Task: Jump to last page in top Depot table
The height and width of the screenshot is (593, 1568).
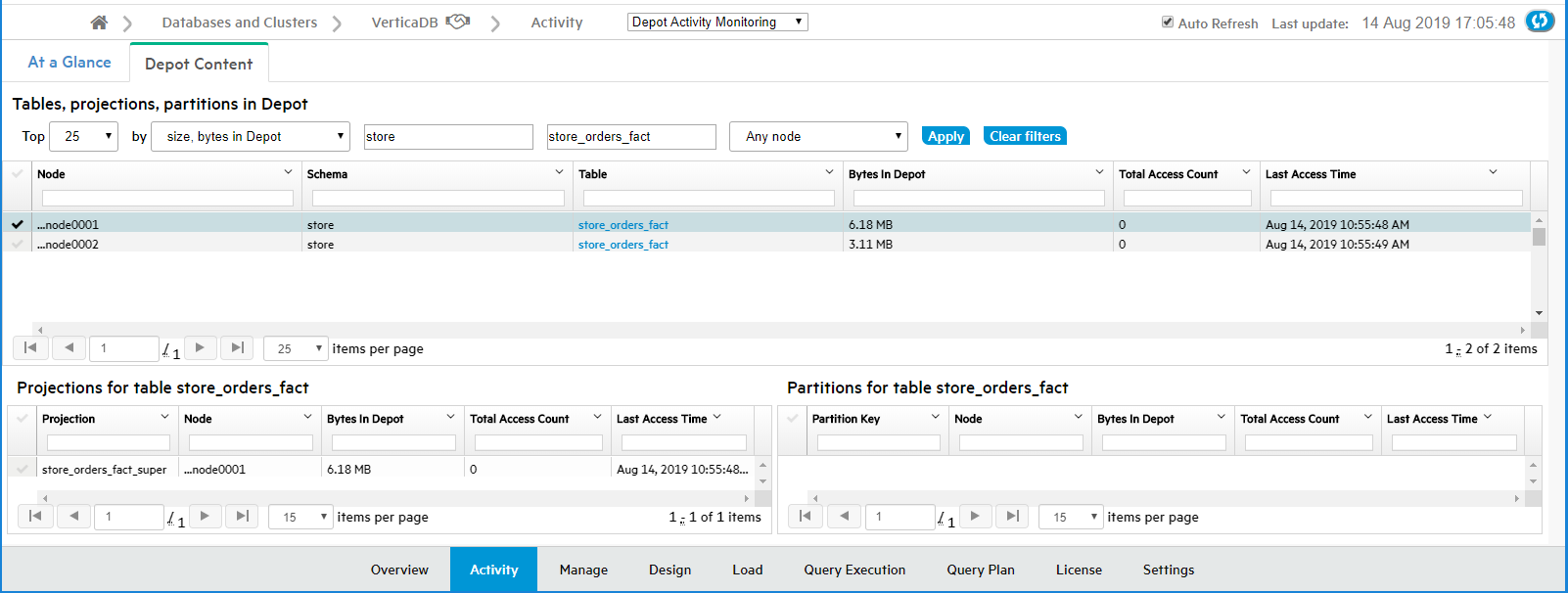Action: coord(237,347)
